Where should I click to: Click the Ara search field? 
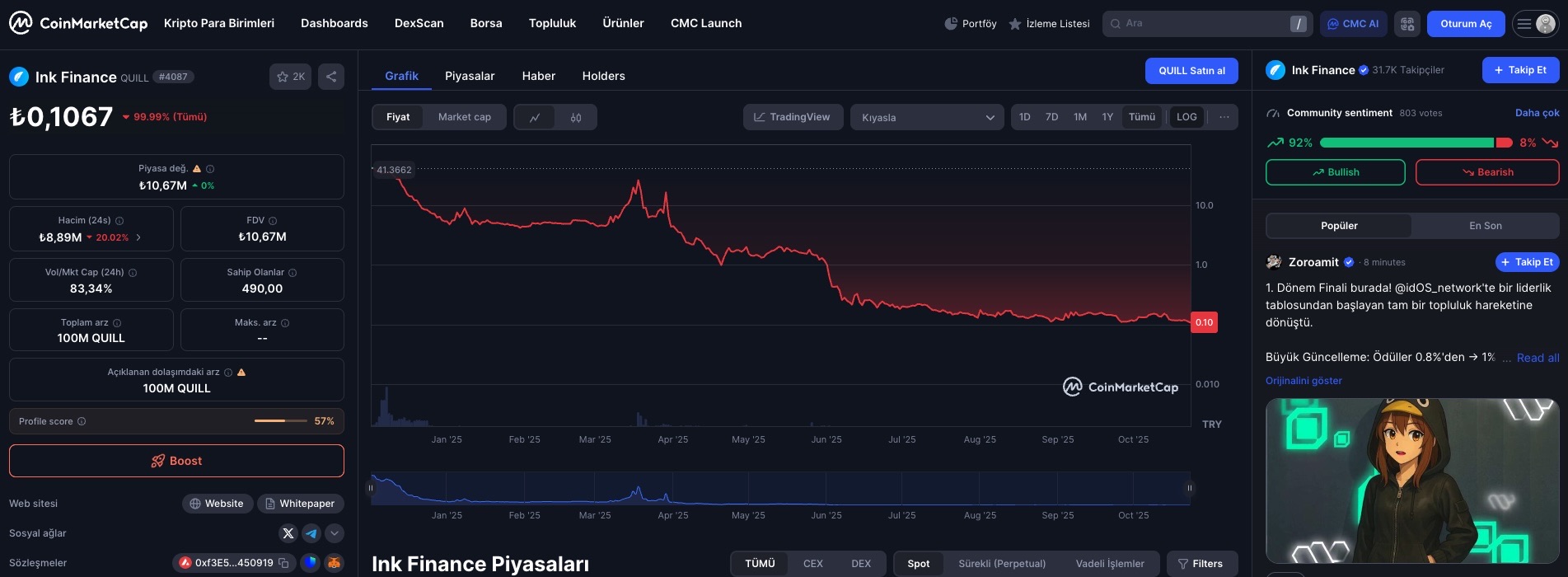1207,24
